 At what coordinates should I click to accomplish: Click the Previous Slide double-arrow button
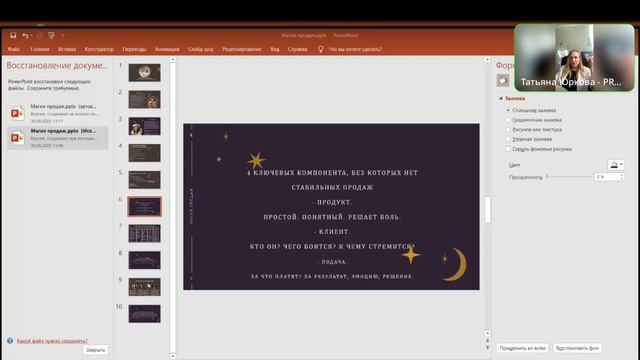pyautogui.click(x=487, y=340)
